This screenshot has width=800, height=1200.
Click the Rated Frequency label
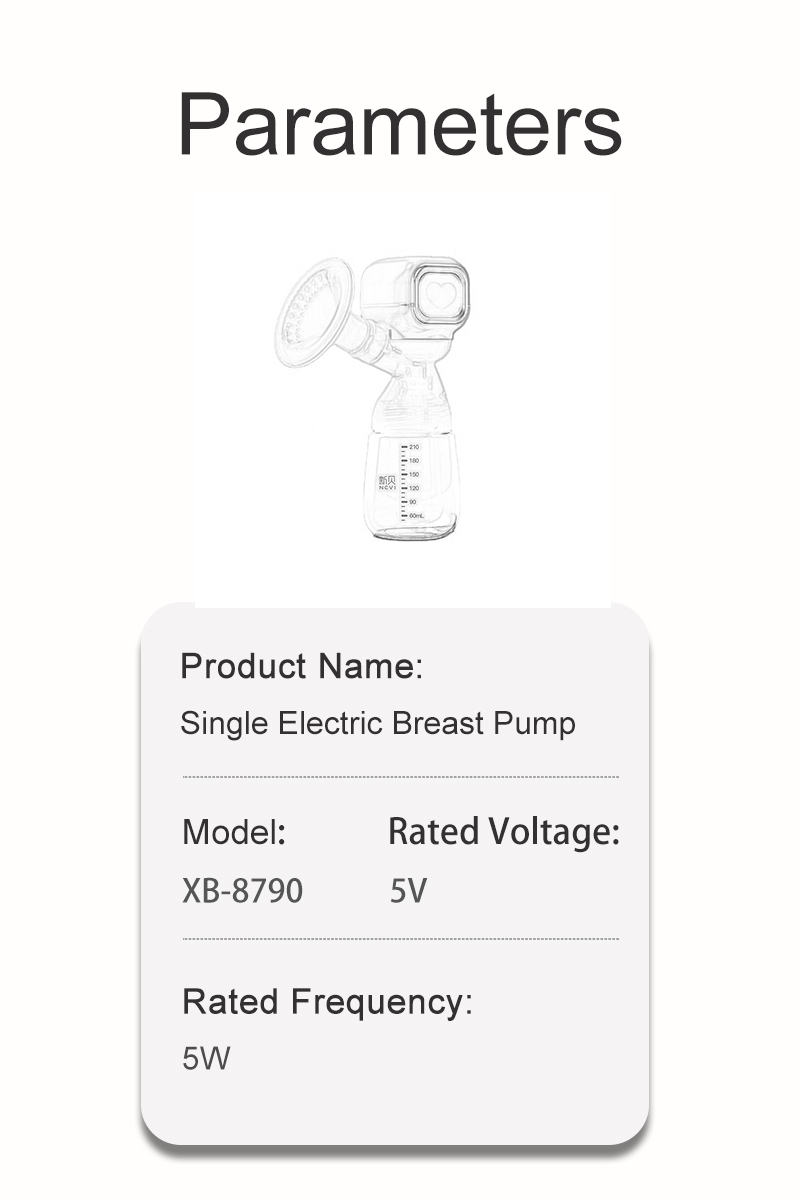326,1001
